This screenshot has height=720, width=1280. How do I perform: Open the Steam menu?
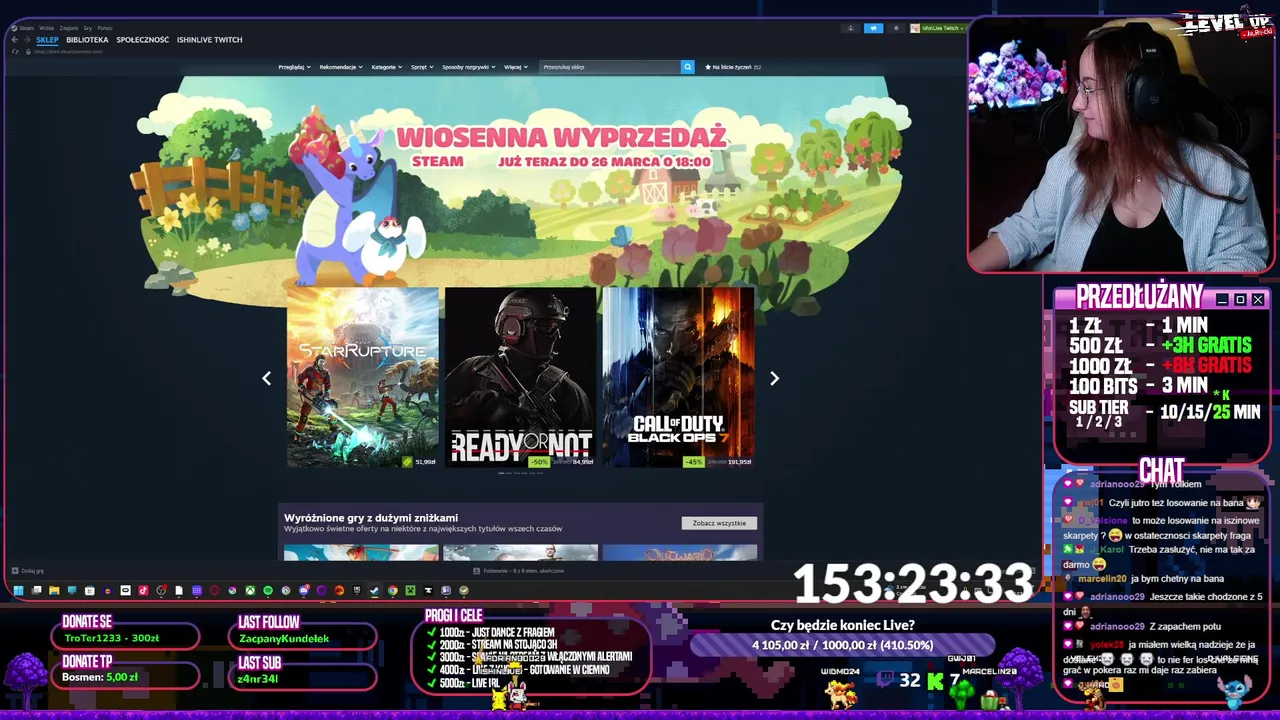pos(26,28)
